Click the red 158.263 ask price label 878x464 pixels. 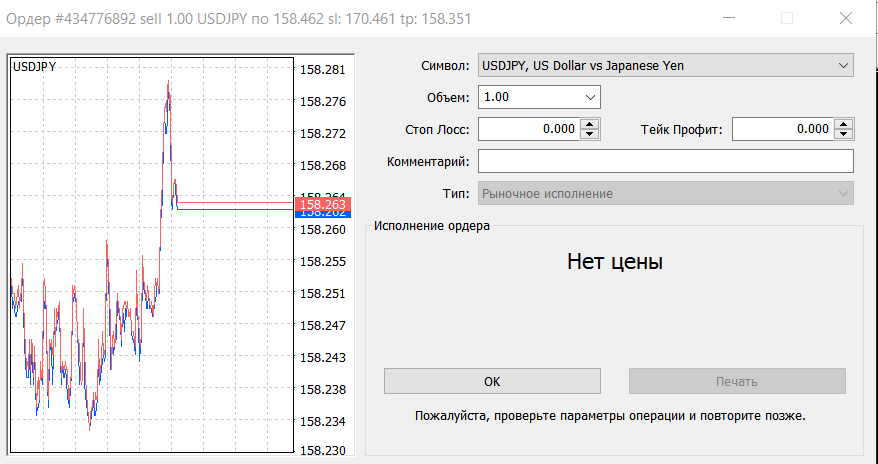323,204
